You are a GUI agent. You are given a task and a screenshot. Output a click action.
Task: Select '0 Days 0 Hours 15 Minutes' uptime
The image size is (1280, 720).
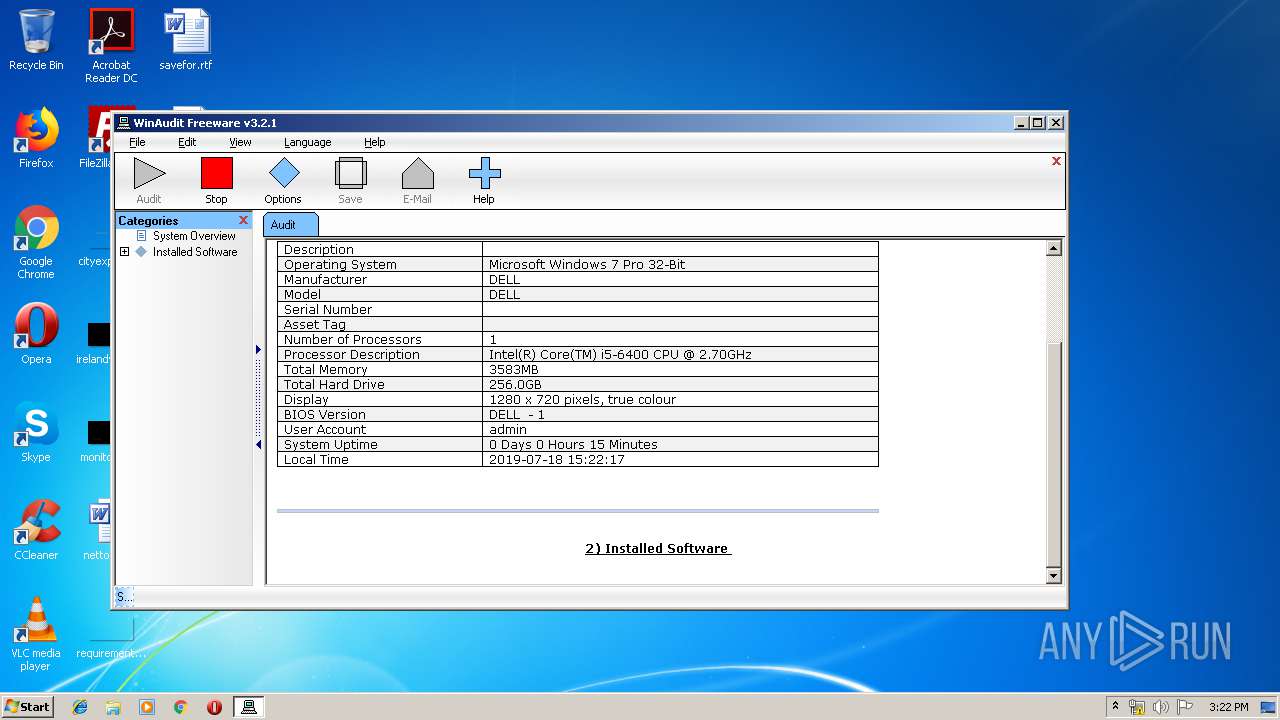(x=573, y=444)
